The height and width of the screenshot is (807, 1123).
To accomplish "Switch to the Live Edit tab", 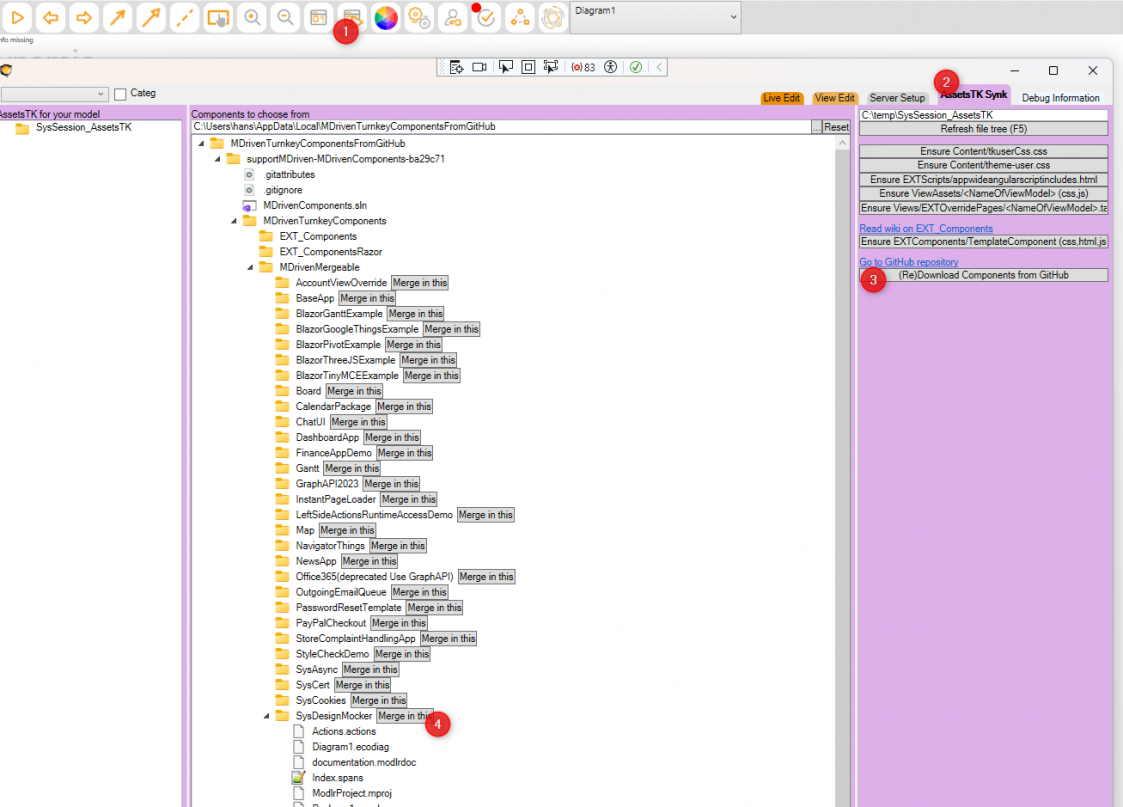I will tap(781, 98).
